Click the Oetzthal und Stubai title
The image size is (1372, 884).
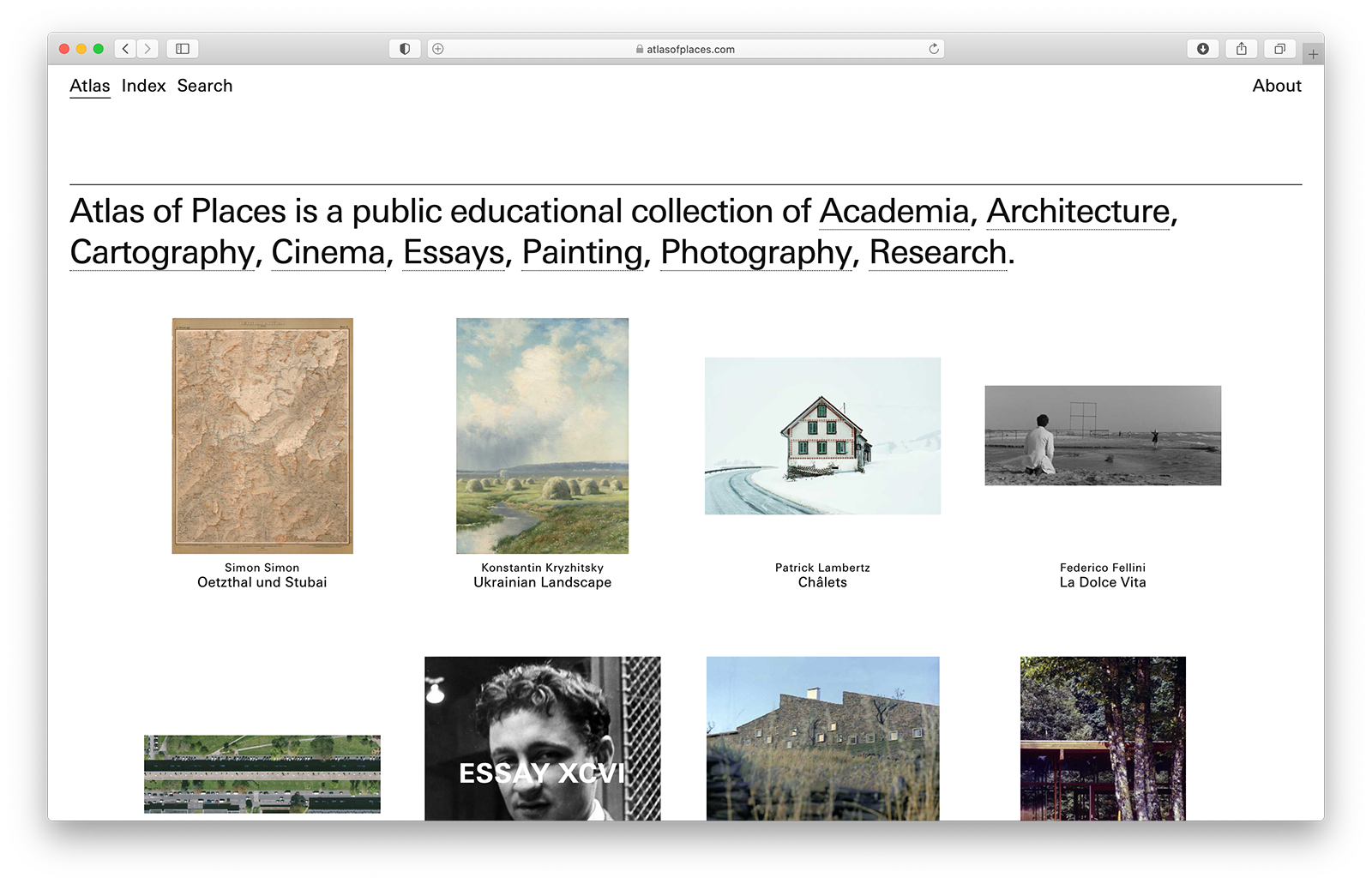pyautogui.click(x=262, y=582)
